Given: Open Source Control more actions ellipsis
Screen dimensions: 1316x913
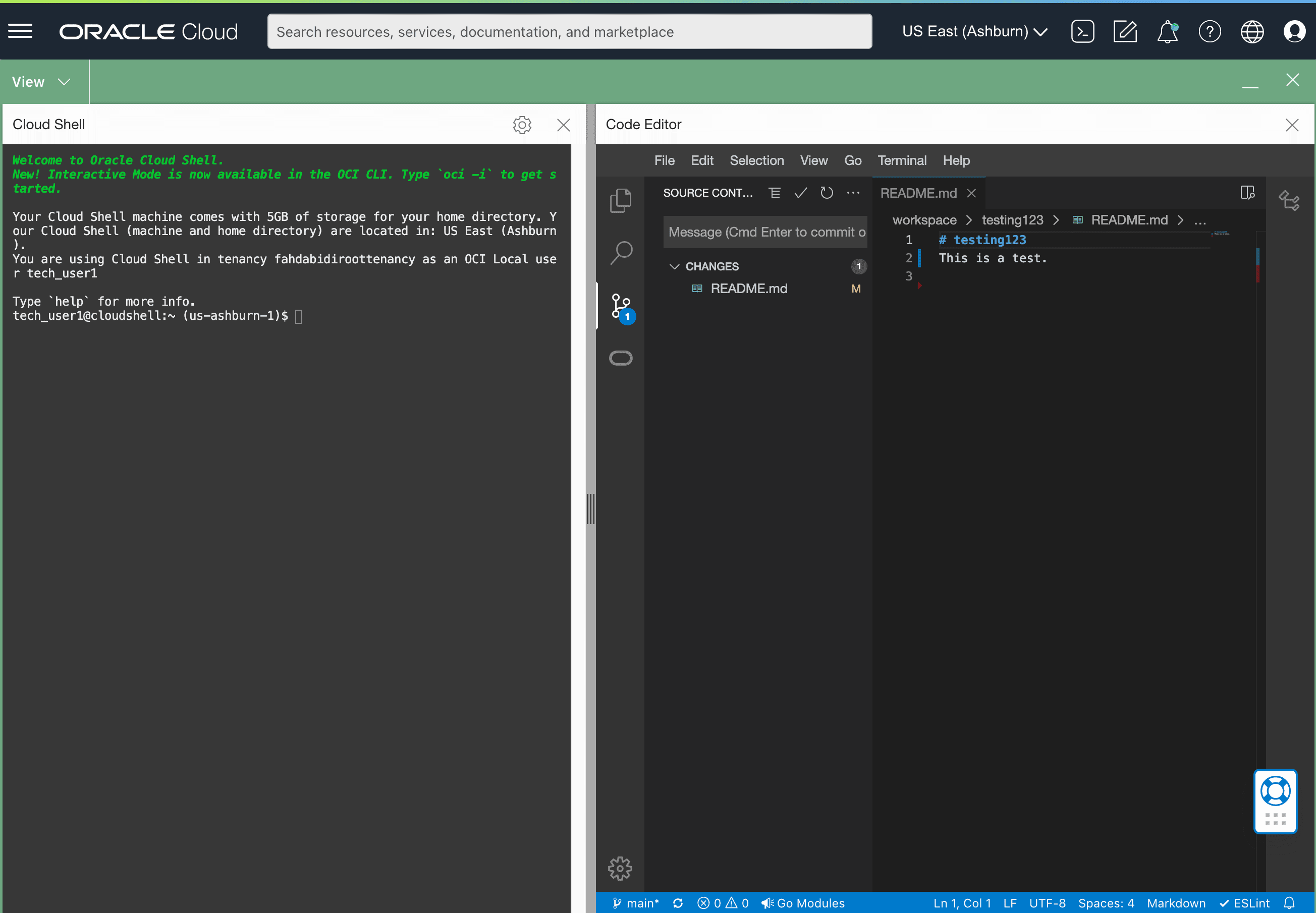Looking at the screenshot, I should point(853,193).
